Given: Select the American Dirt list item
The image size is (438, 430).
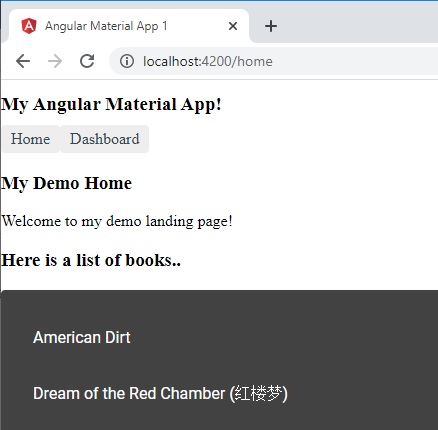Looking at the screenshot, I should tap(219, 337).
